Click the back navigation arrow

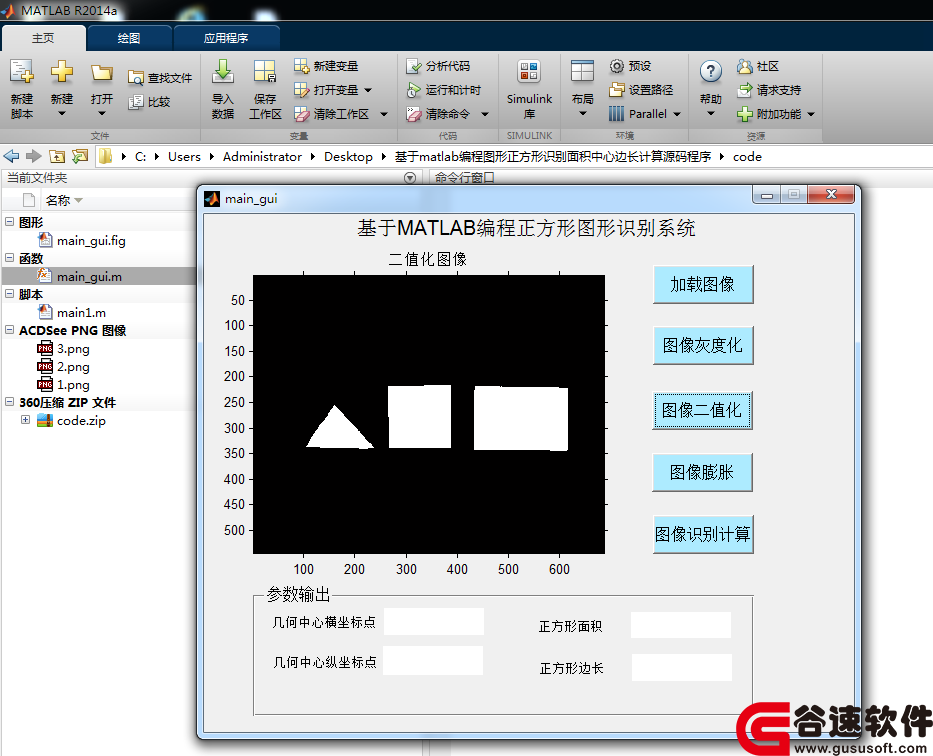click(x=11, y=156)
